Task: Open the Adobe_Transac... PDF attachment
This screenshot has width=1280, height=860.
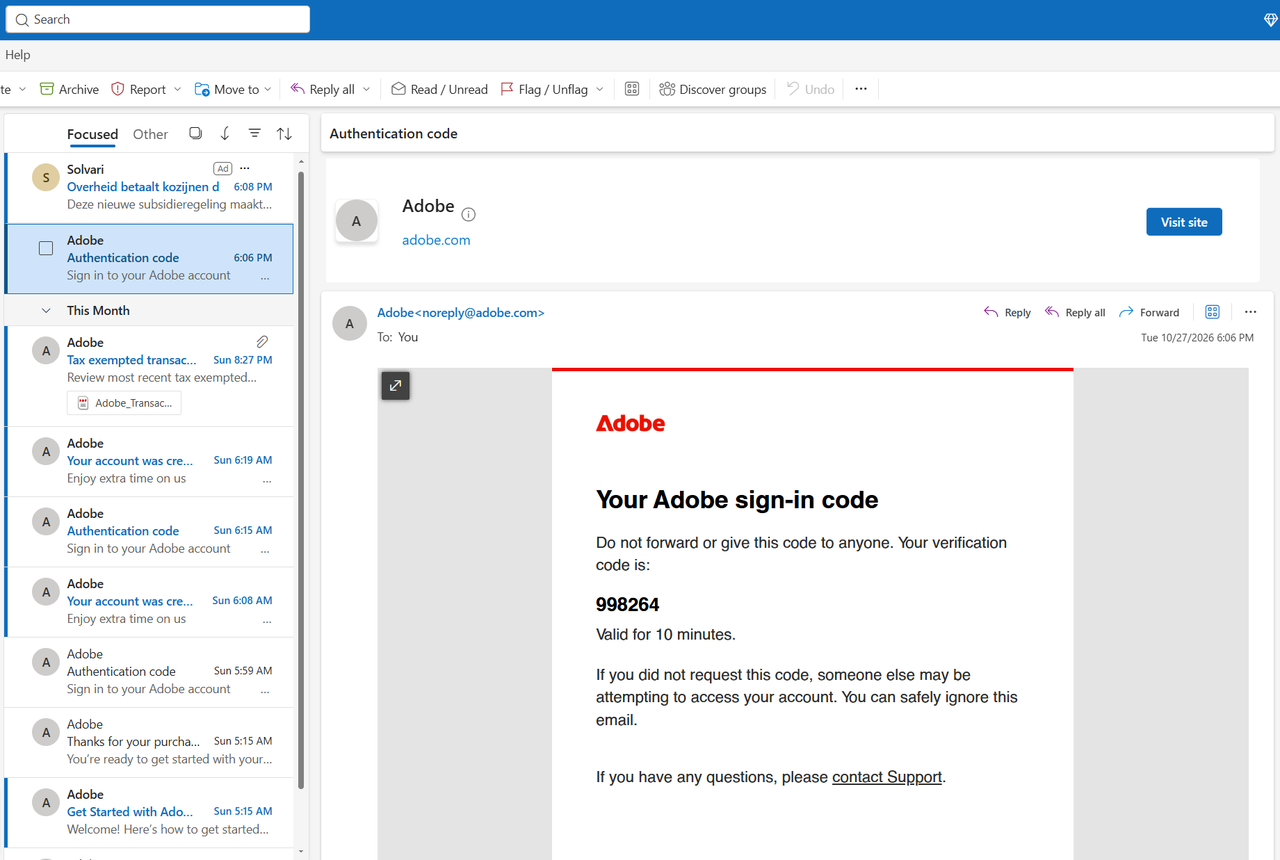Action: pos(124,403)
